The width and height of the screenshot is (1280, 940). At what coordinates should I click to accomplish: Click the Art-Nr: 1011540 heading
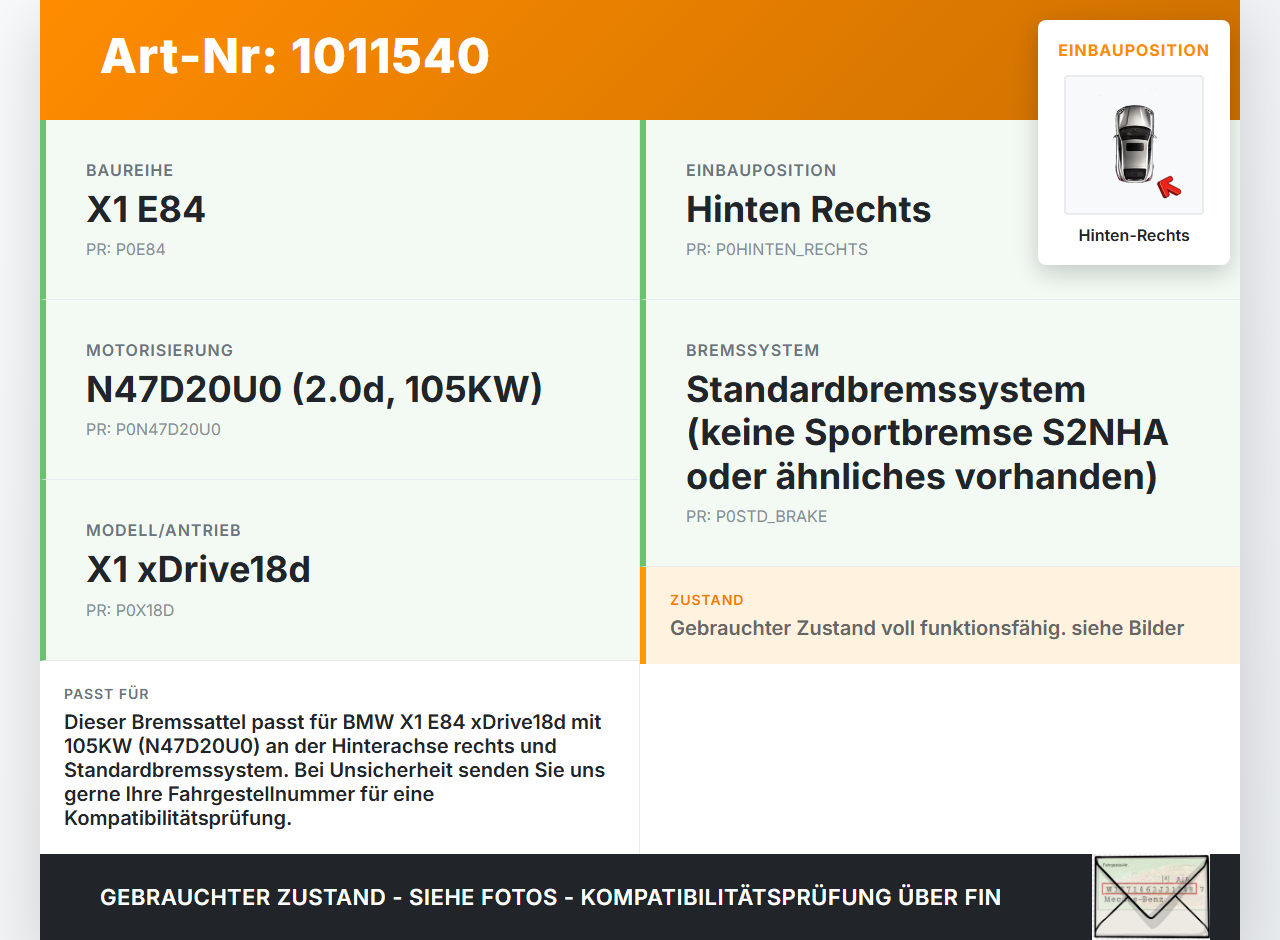(x=294, y=57)
